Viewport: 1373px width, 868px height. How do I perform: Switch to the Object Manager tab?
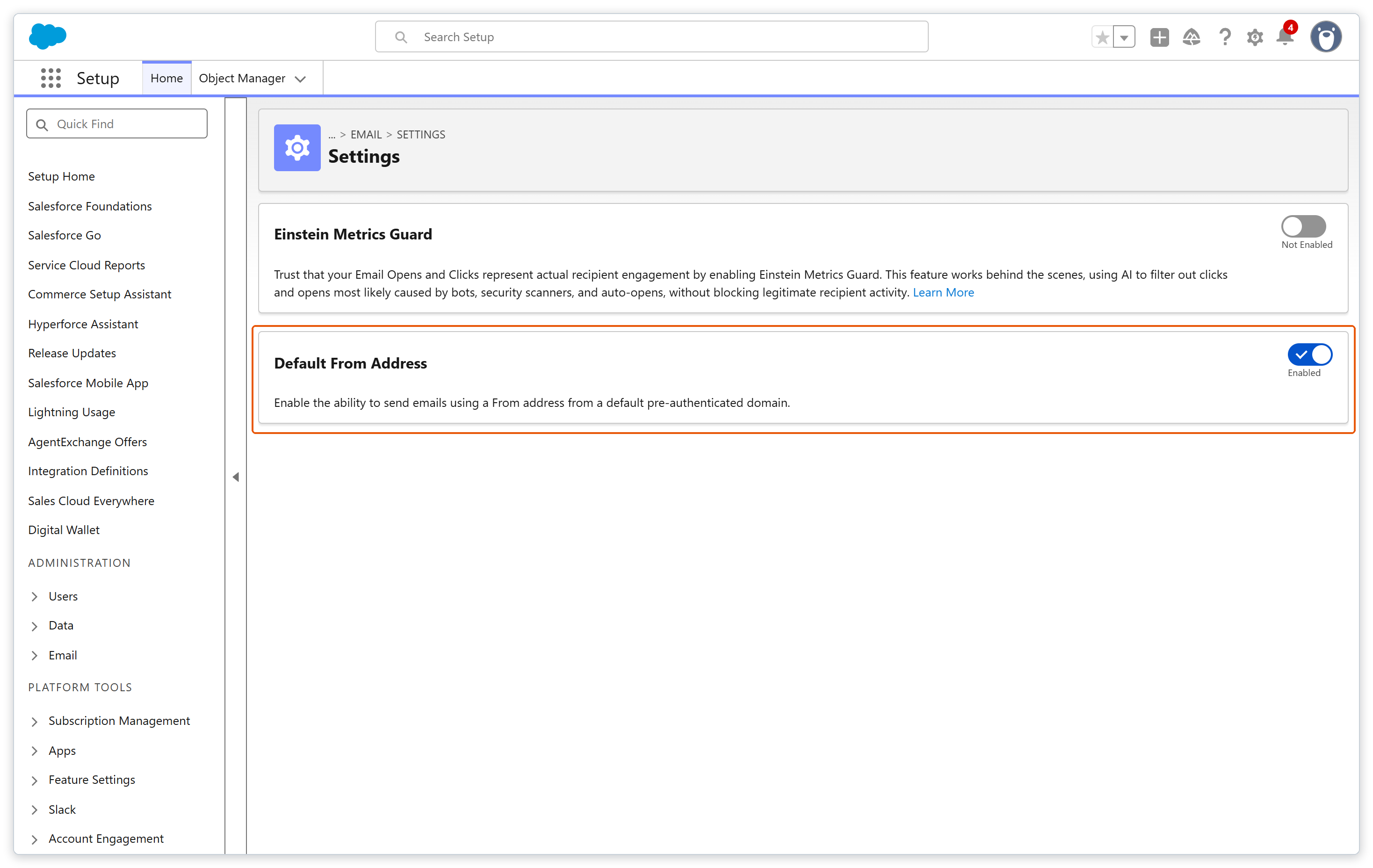pyautogui.click(x=242, y=78)
